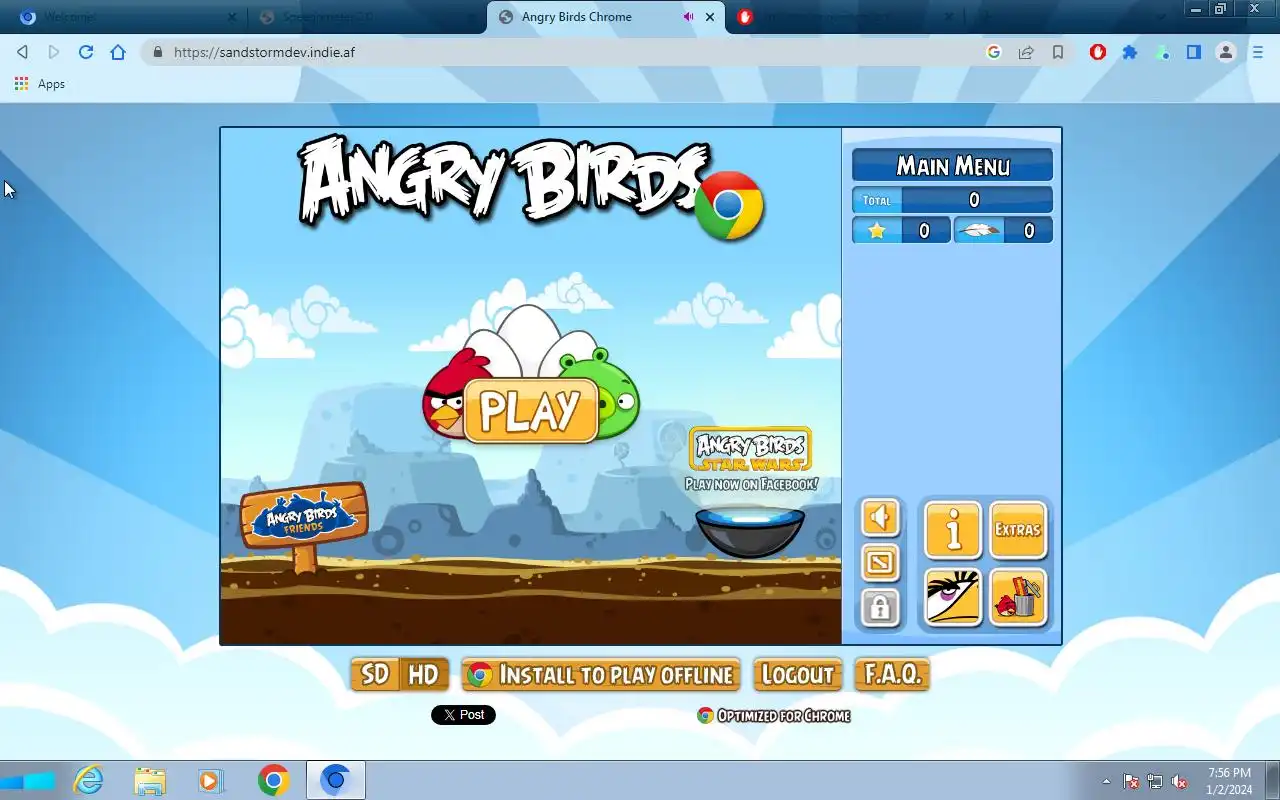
Task: Open Google Chrome from the taskbar
Action: point(273,780)
